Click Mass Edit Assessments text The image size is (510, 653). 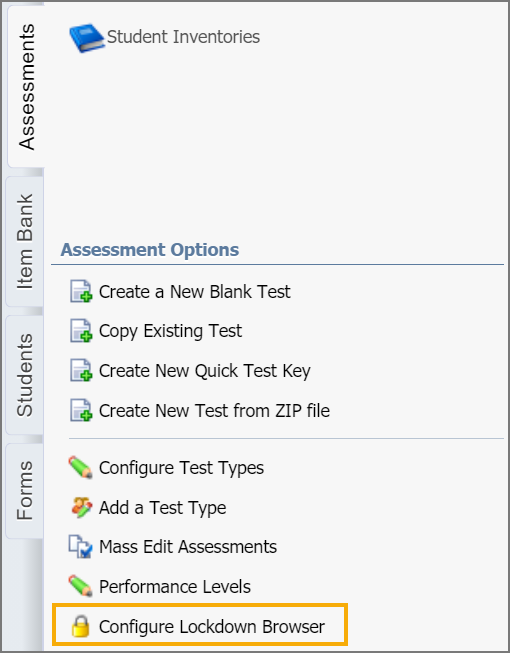(x=188, y=547)
